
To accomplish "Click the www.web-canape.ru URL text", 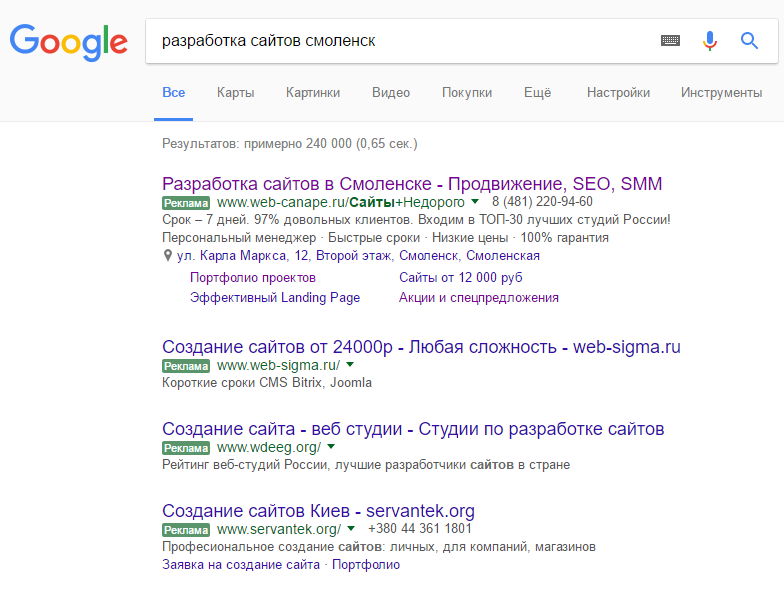I will pyautogui.click(x=340, y=202).
